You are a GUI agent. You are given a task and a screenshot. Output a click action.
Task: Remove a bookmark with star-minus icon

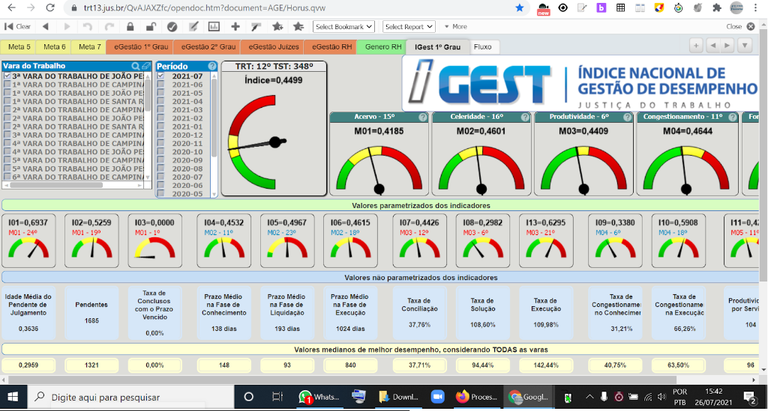[x=298, y=26]
